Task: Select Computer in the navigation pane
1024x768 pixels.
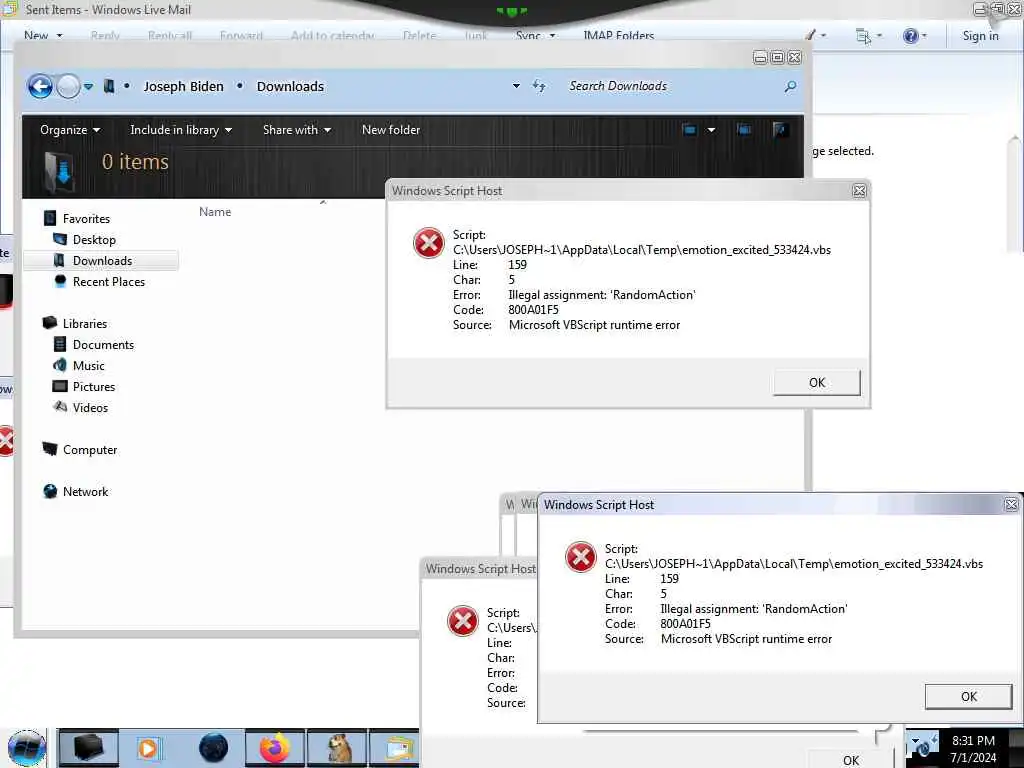Action: (x=90, y=449)
